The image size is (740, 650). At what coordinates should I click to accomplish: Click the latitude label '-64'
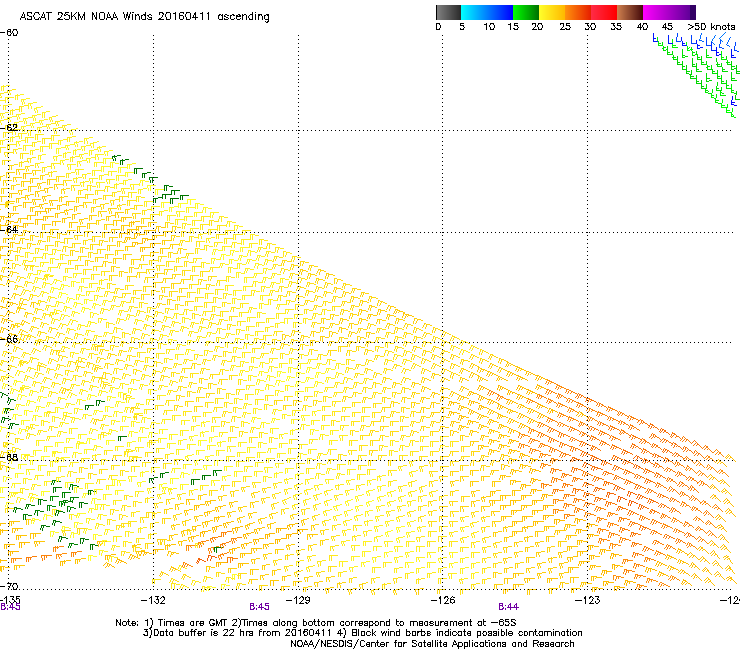point(9,229)
